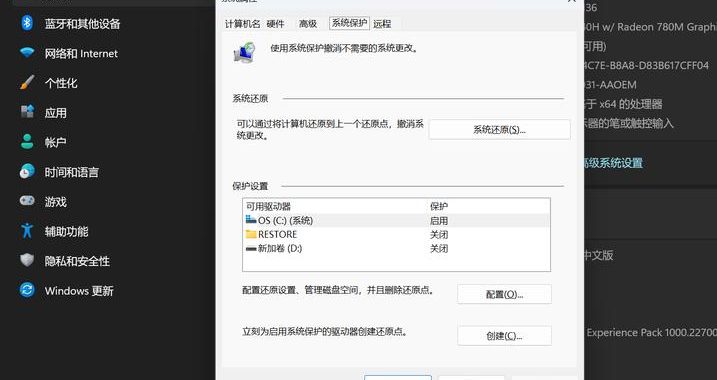
Task: Click the 辅助功能 accessibility figure icon
Action: (27, 230)
